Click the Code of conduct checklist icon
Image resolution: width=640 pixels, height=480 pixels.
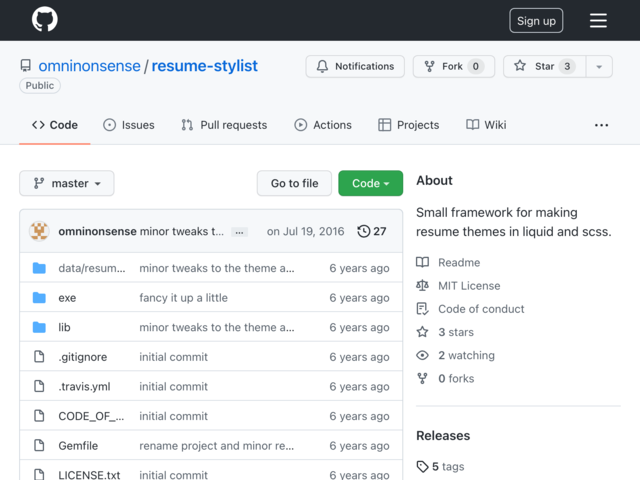coord(422,309)
